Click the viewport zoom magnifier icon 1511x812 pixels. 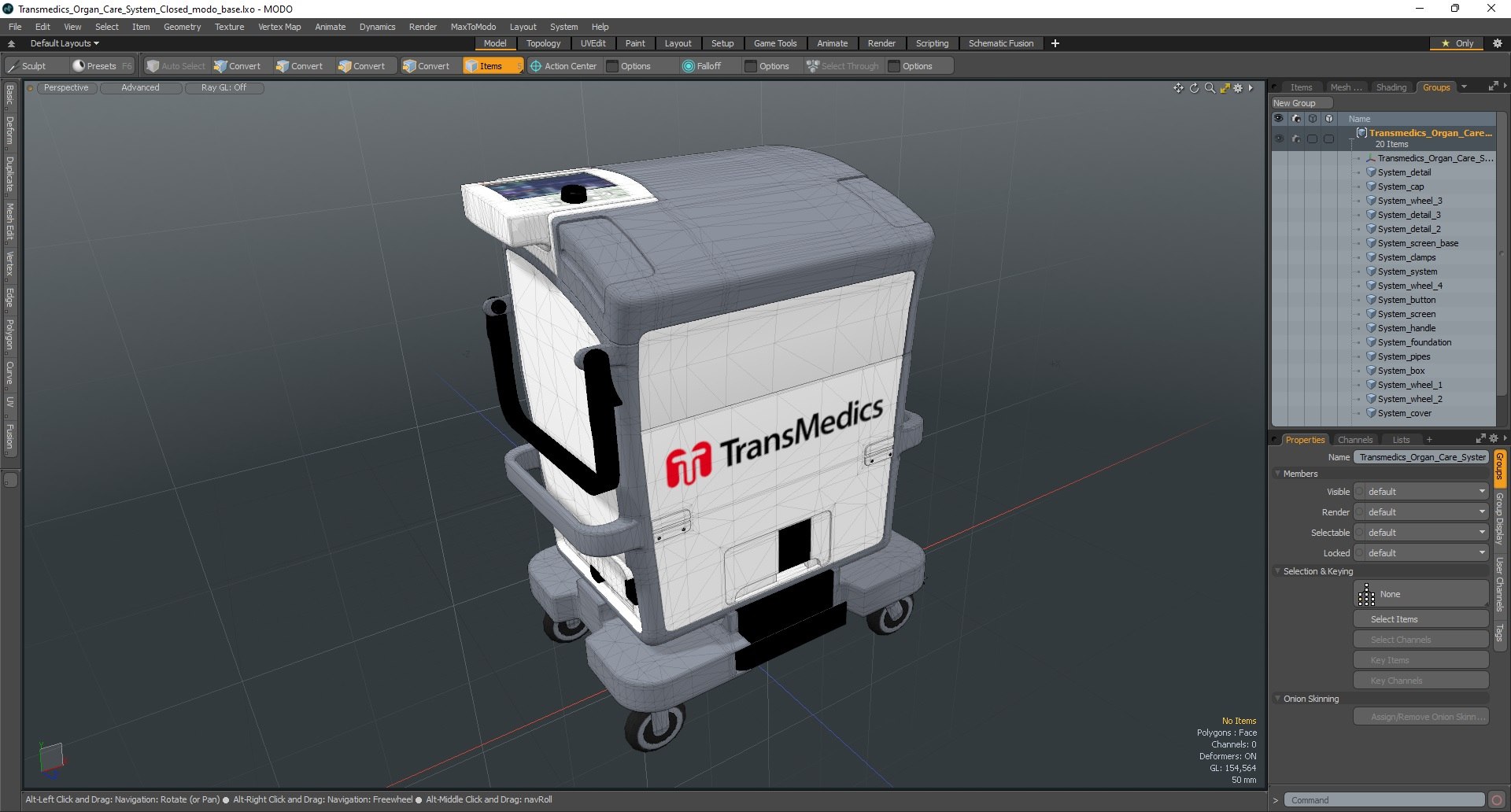click(x=1210, y=88)
